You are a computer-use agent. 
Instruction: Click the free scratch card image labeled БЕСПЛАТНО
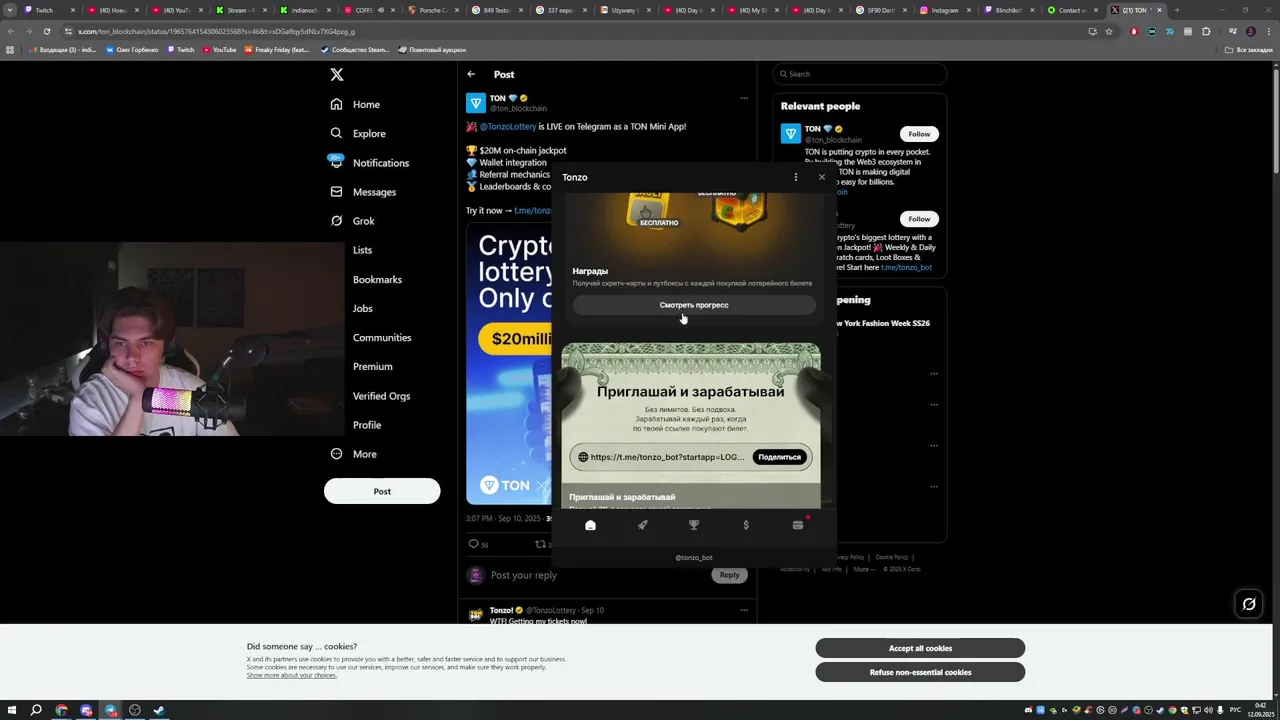653,212
